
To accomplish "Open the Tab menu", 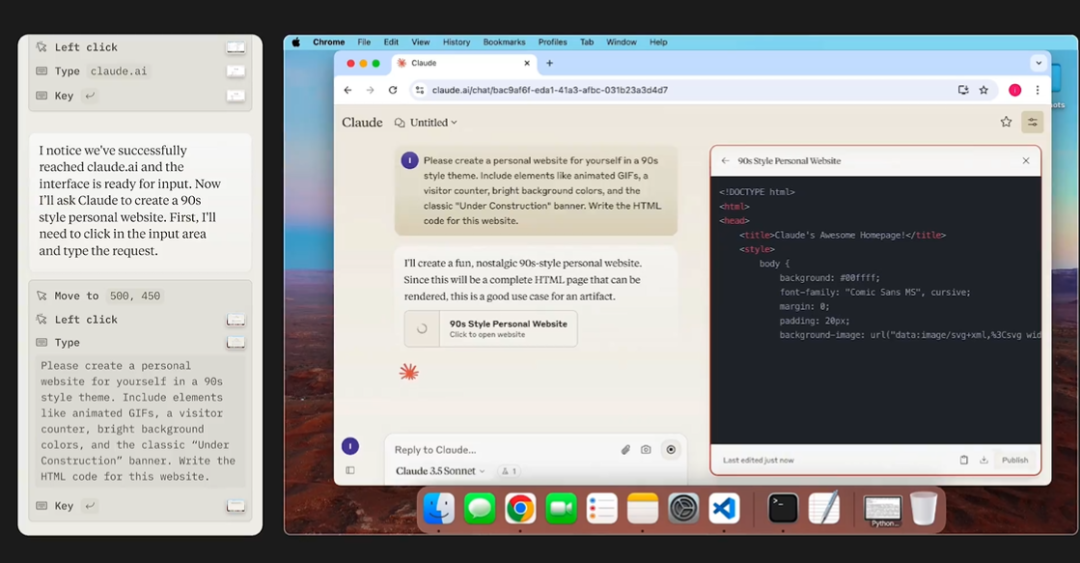I will [587, 42].
